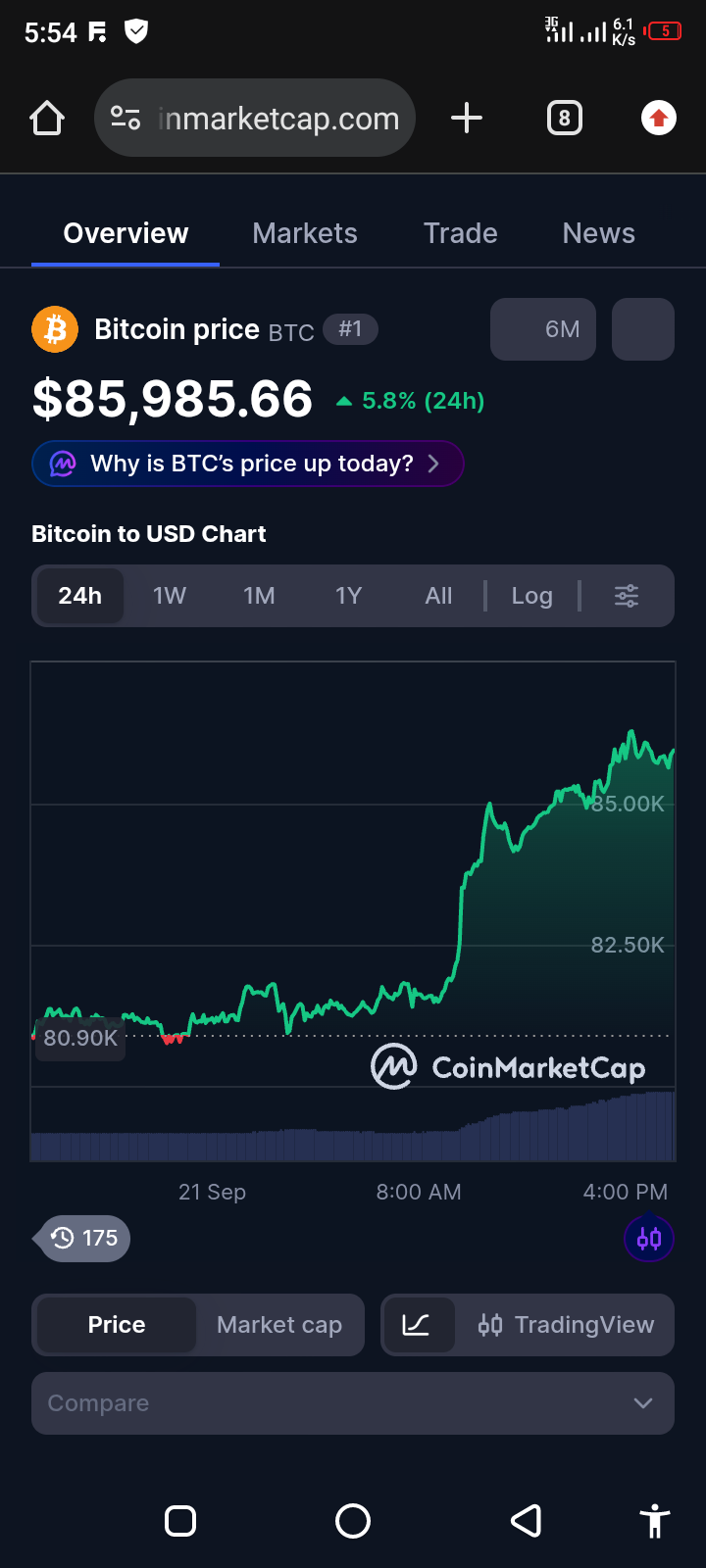Tap the purple candlestick indicator icon
706x1568 pixels.
[649, 1239]
